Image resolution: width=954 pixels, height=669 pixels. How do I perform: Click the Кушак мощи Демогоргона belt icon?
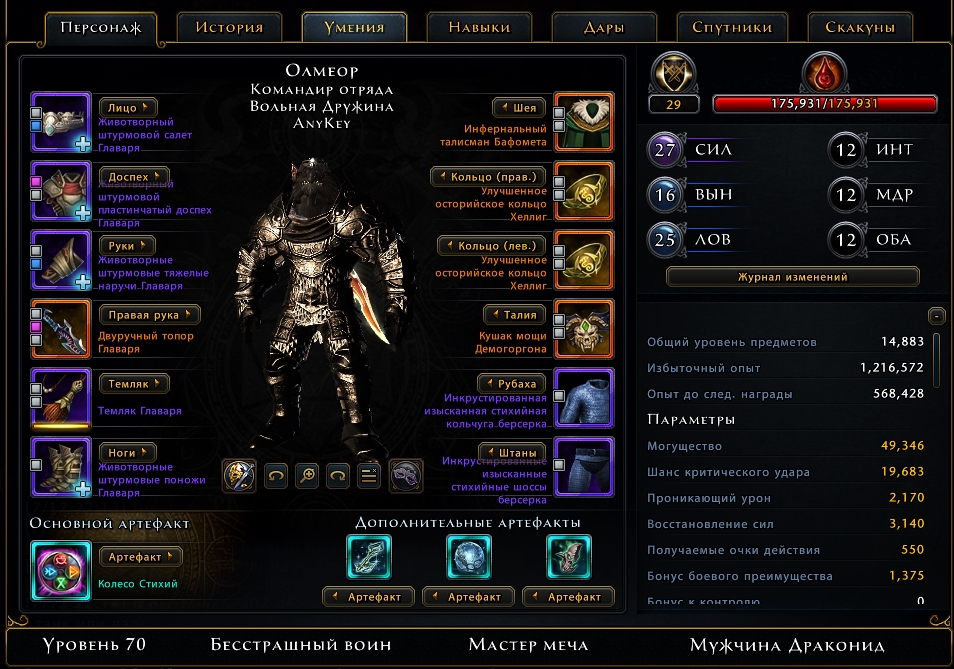coord(584,329)
